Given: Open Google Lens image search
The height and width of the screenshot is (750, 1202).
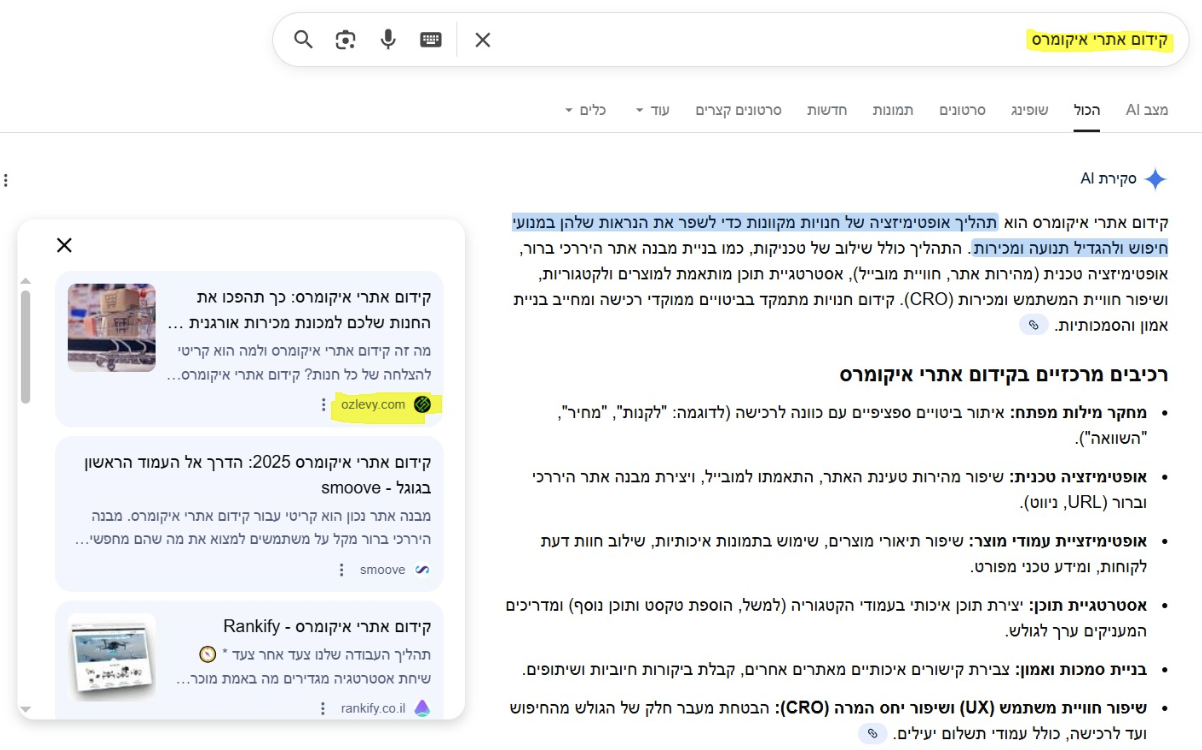Looking at the screenshot, I should (x=346, y=39).
